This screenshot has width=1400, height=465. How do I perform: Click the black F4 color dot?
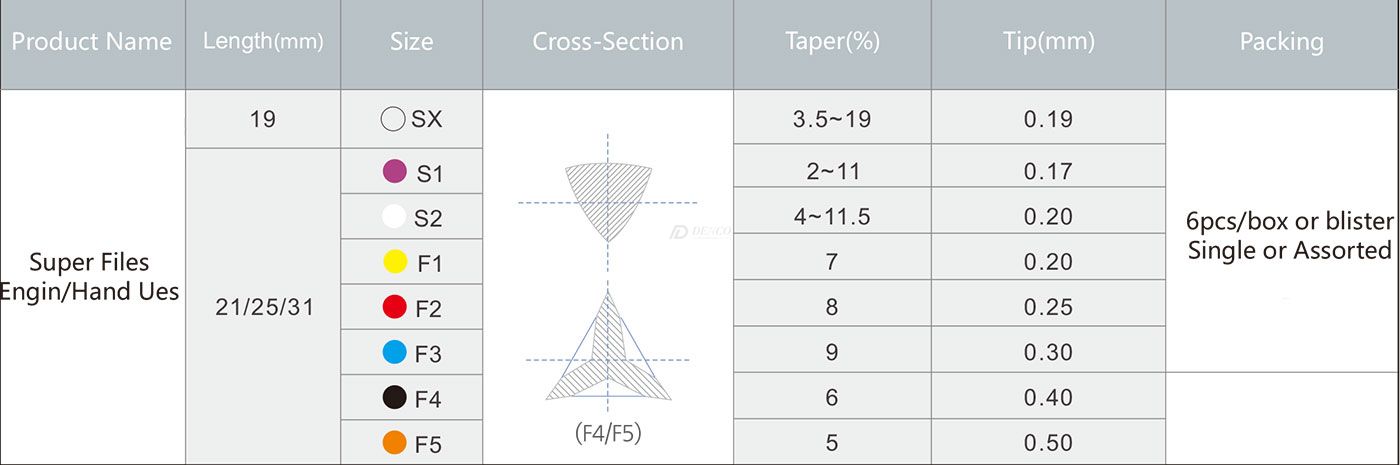click(395, 397)
